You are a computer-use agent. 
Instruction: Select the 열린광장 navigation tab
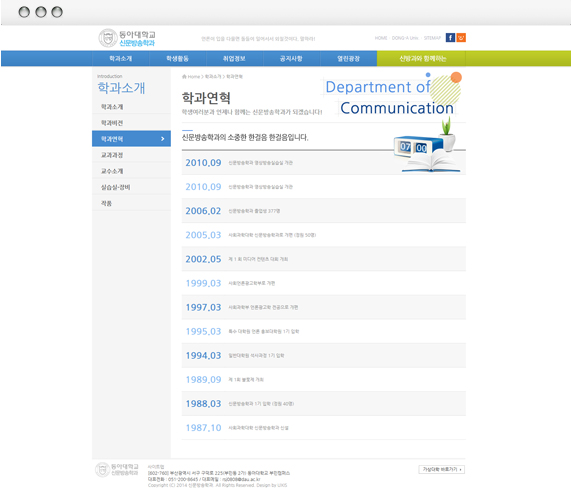[x=348, y=59]
